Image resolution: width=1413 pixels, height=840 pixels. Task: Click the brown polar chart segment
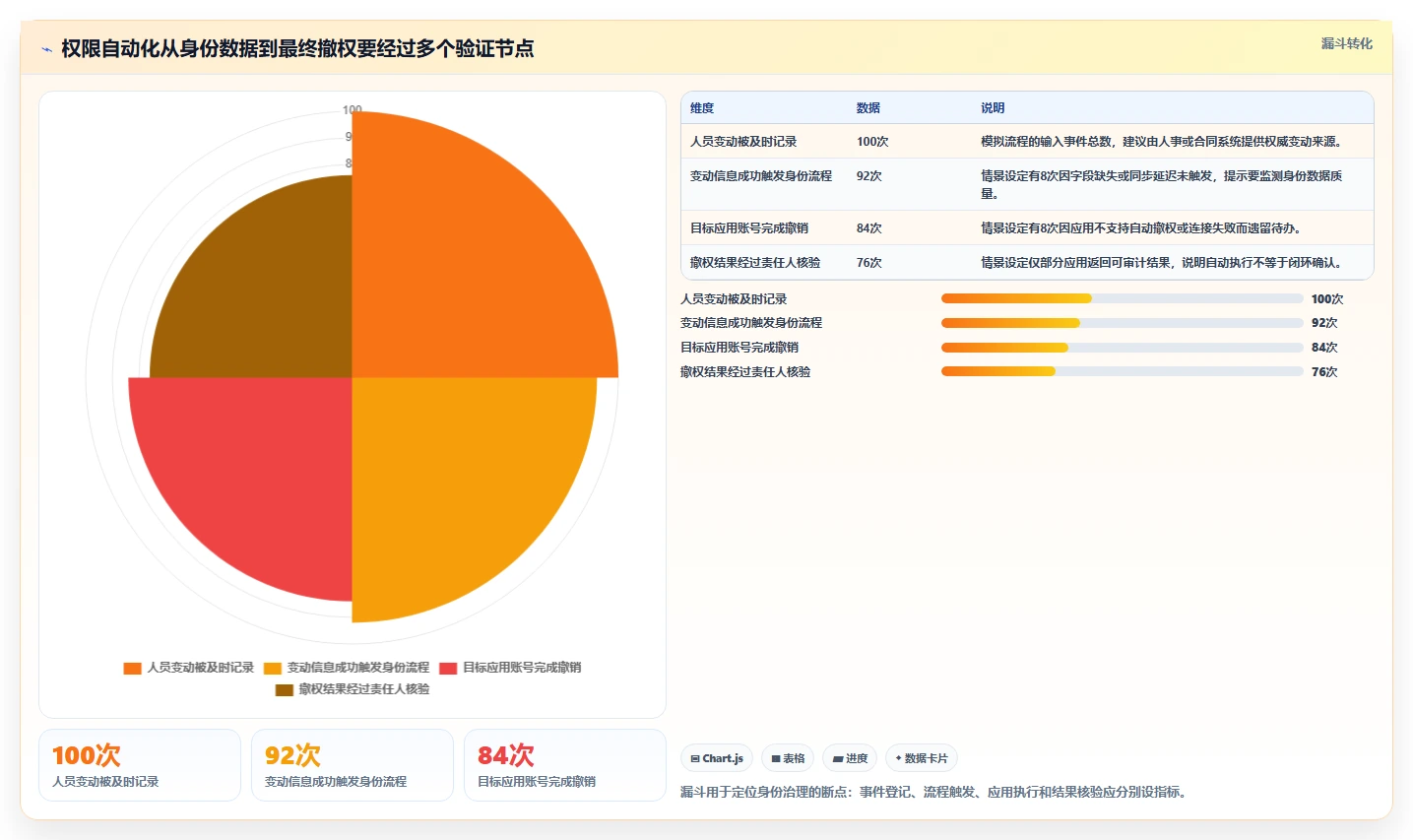tap(271, 295)
